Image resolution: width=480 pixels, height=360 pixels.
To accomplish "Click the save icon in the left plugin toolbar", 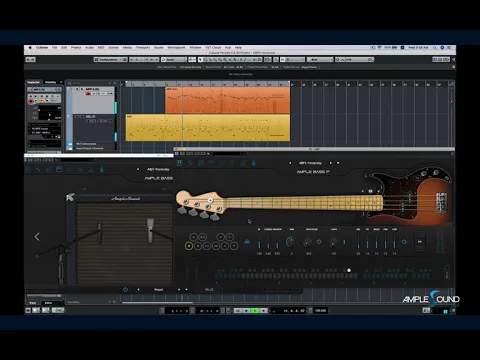I will [x=59, y=170].
